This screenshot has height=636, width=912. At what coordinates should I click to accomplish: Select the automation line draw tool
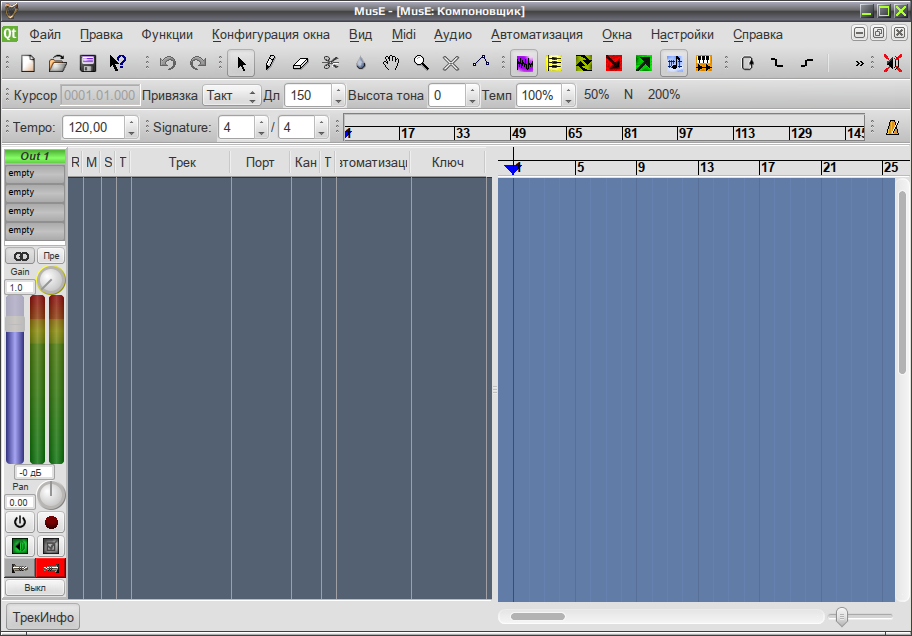(481, 63)
